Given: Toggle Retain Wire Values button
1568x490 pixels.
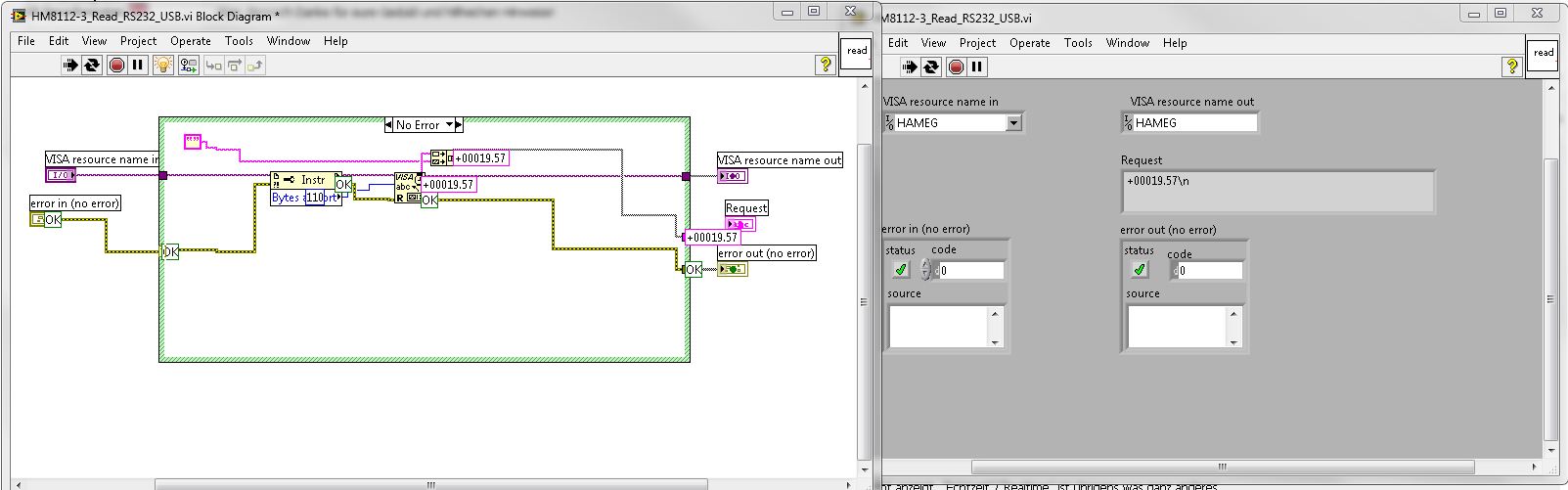Looking at the screenshot, I should pyautogui.click(x=188, y=66).
